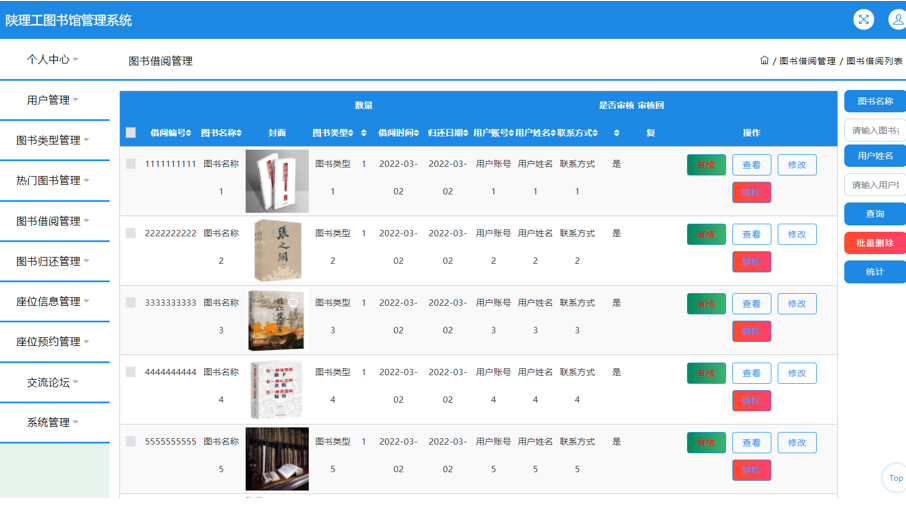Sort by 数量 column arrows
Viewport: 906px width, 505px height.
click(x=363, y=133)
